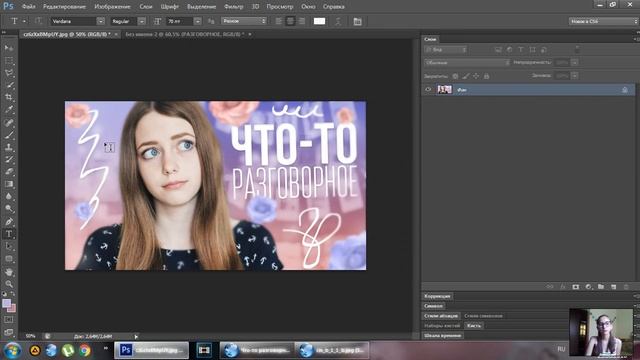
Task: Select the Blur tool
Action: pos(9,196)
